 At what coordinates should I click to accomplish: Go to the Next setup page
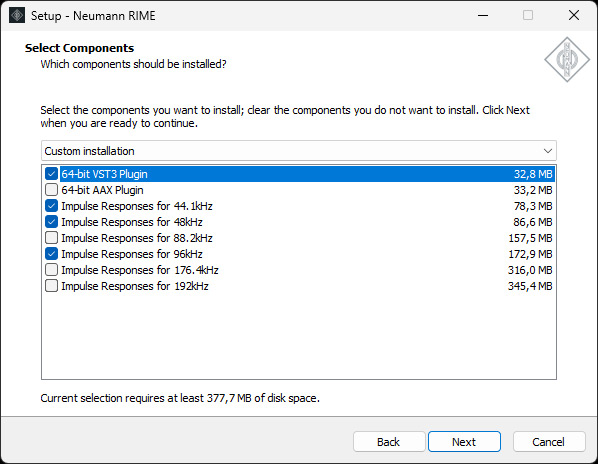[x=464, y=442]
